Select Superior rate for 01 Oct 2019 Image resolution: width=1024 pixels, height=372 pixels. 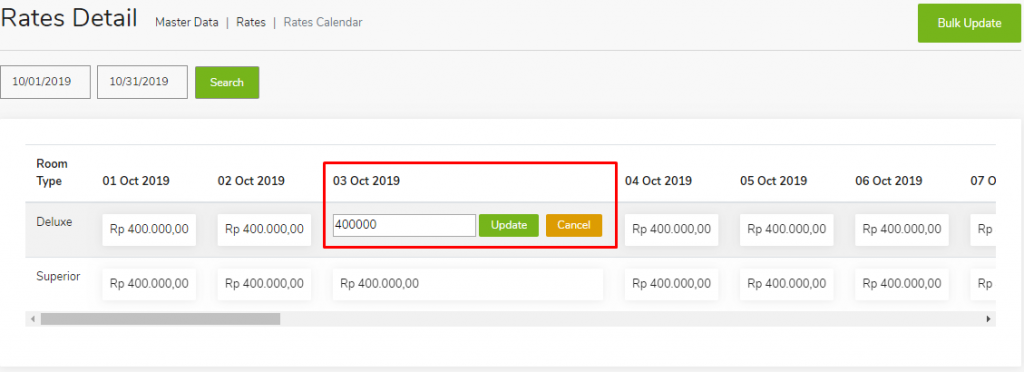pos(149,284)
